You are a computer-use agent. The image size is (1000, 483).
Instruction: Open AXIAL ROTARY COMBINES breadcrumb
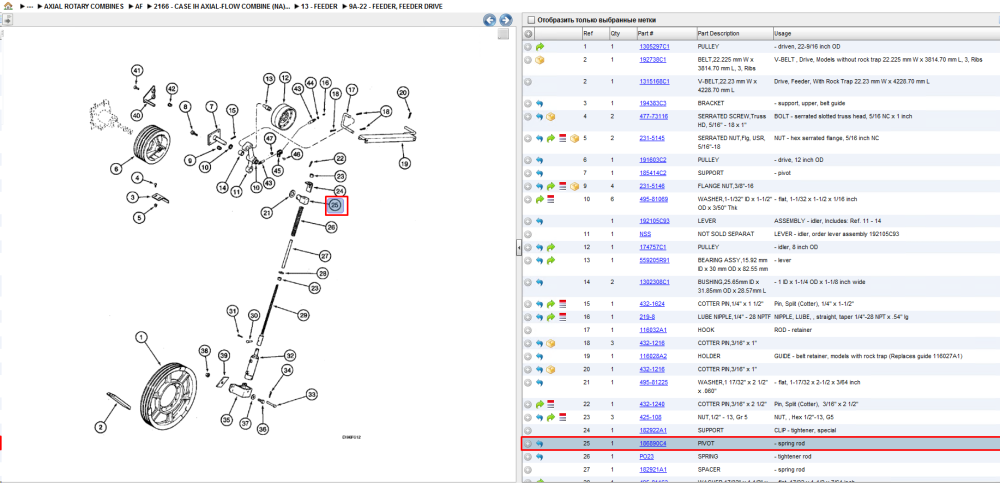click(84, 6)
